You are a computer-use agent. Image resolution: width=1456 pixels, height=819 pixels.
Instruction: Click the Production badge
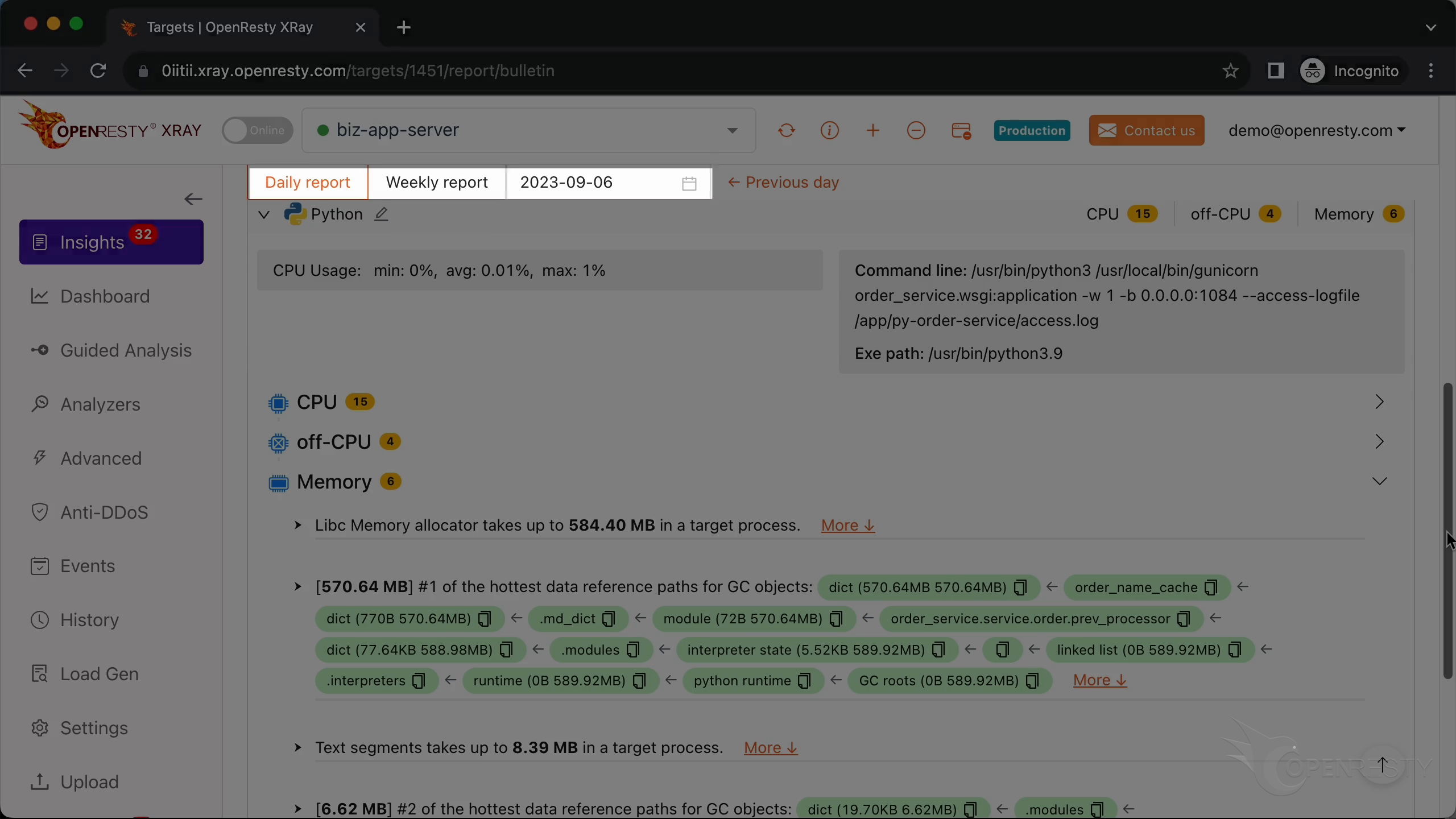tap(1032, 130)
